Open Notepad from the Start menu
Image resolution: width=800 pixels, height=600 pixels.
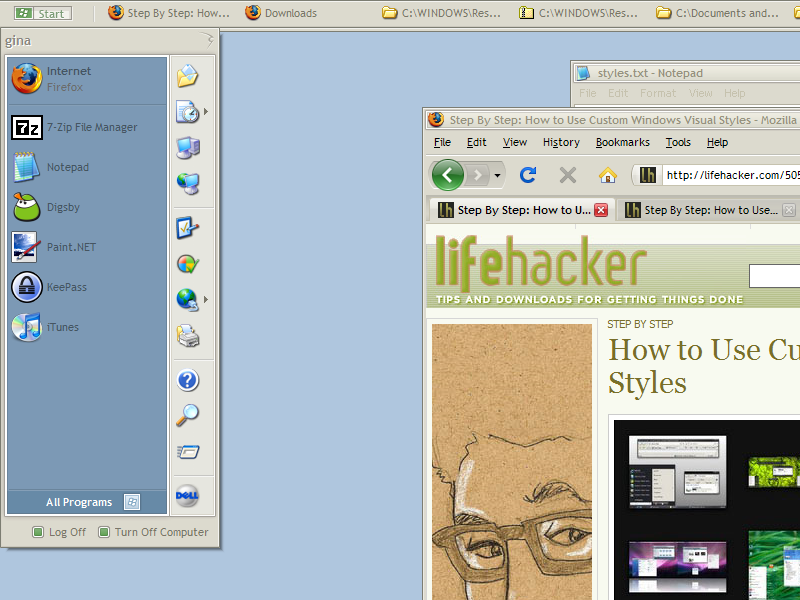click(x=87, y=167)
